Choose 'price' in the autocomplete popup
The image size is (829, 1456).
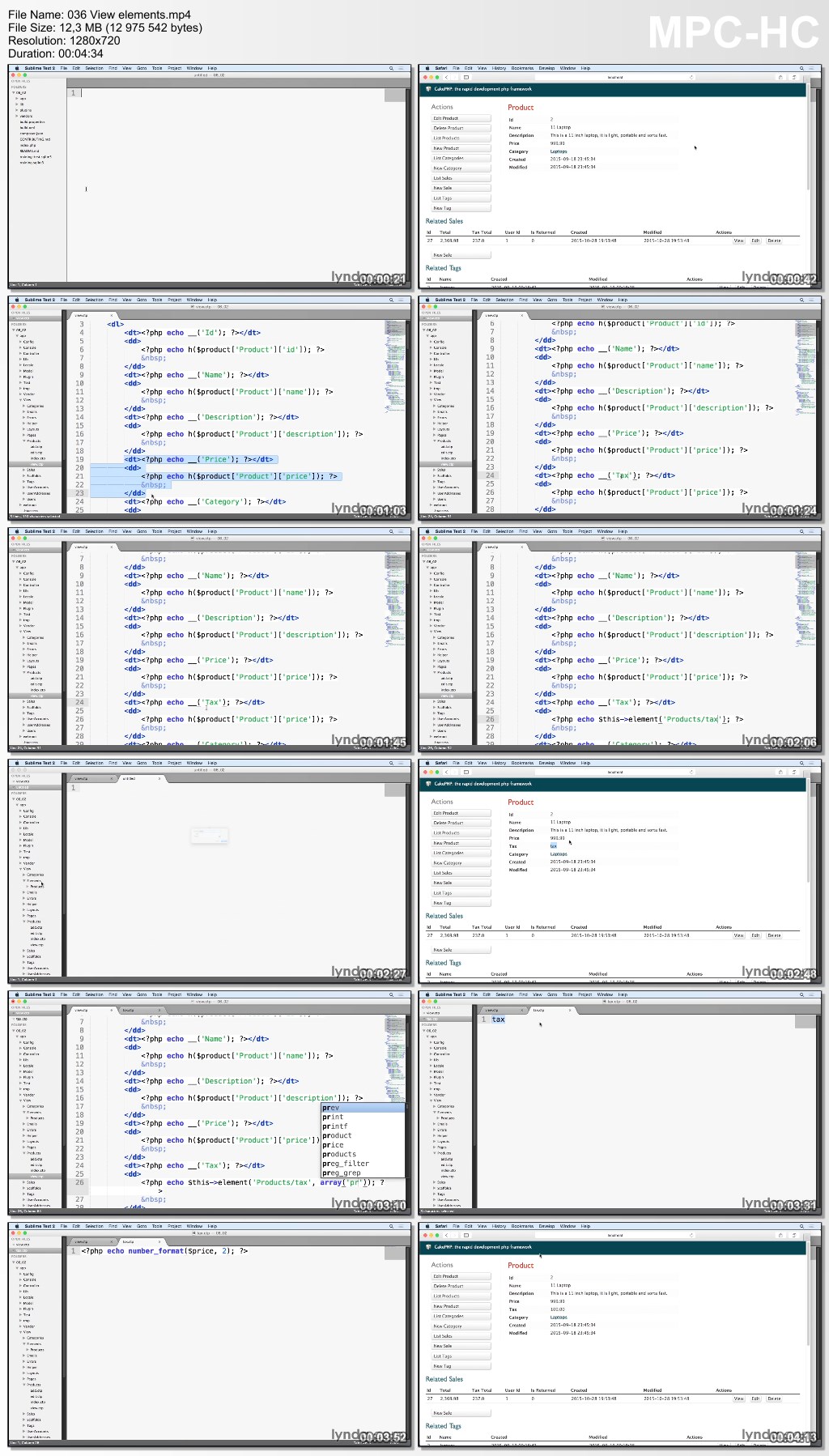363,1145
